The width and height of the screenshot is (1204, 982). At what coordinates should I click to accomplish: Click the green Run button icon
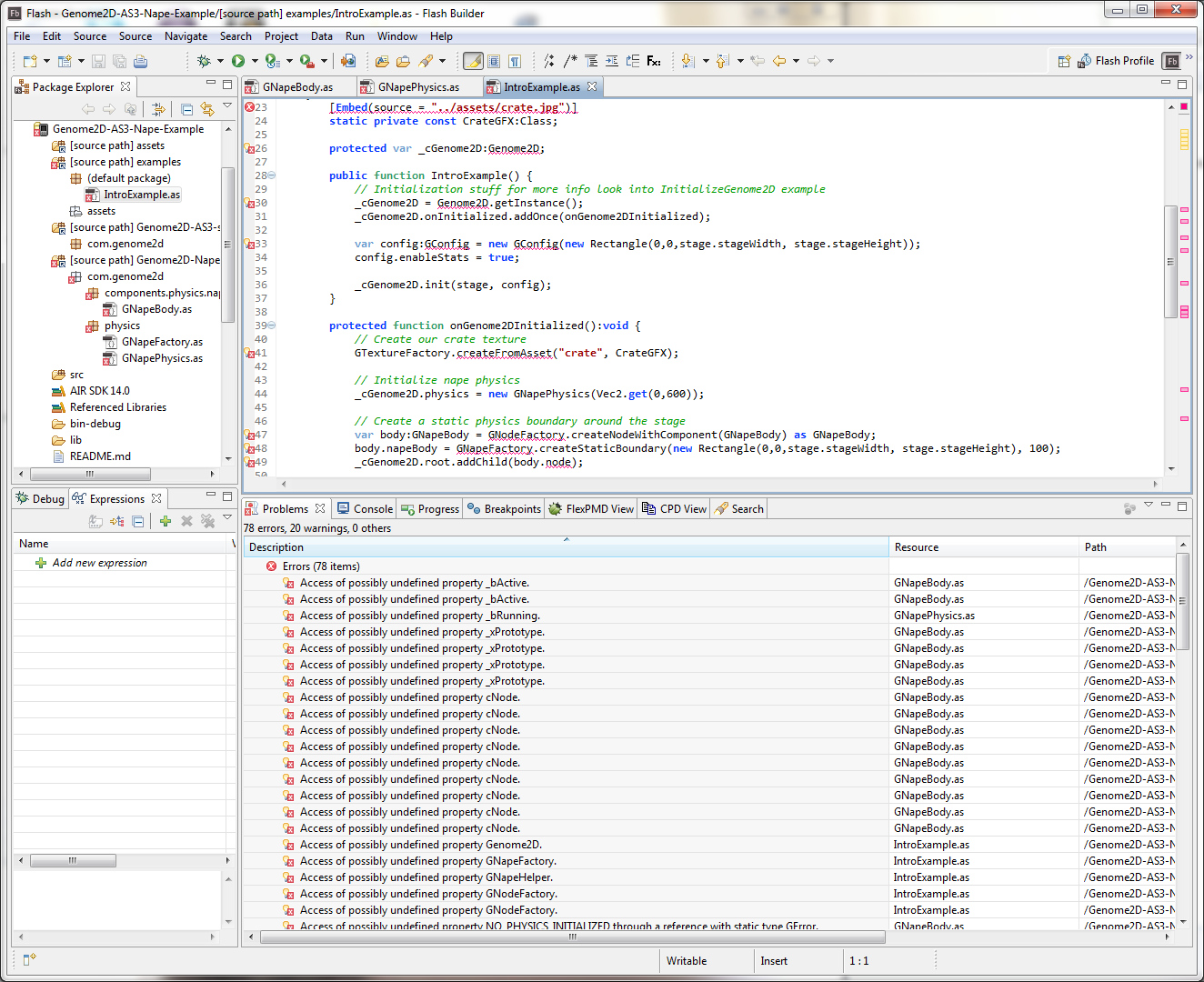(238, 61)
